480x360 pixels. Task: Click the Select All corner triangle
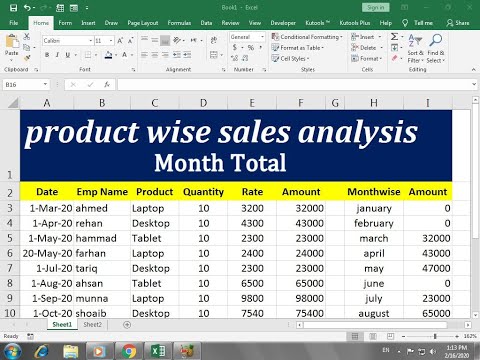pos(13,102)
